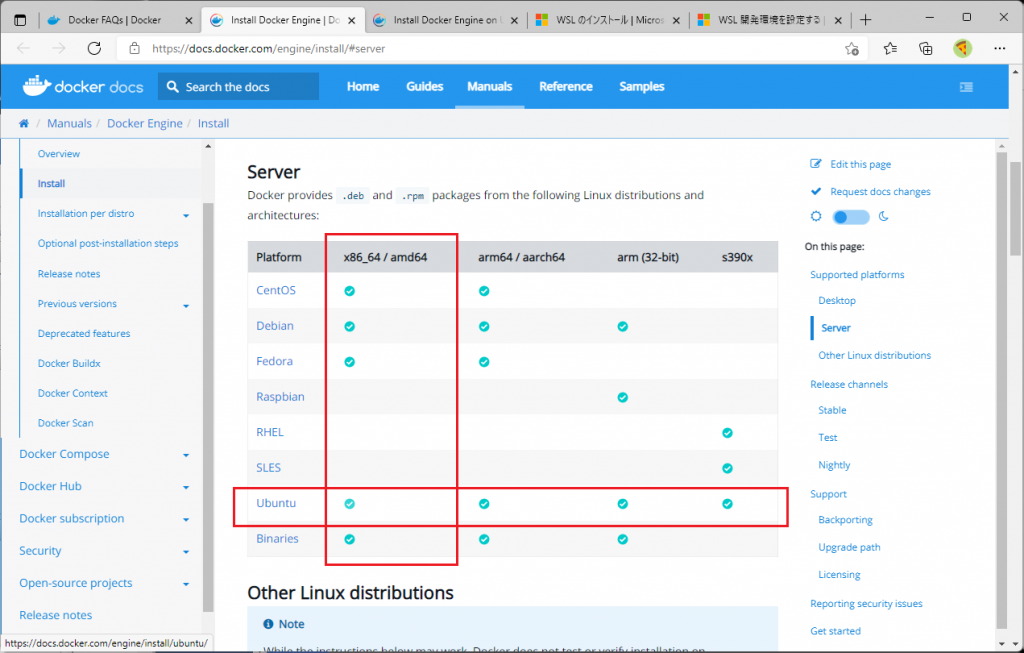Screen dimensions: 1024x653
Task: Add this page to favorites star icon
Action: [x=852, y=48]
